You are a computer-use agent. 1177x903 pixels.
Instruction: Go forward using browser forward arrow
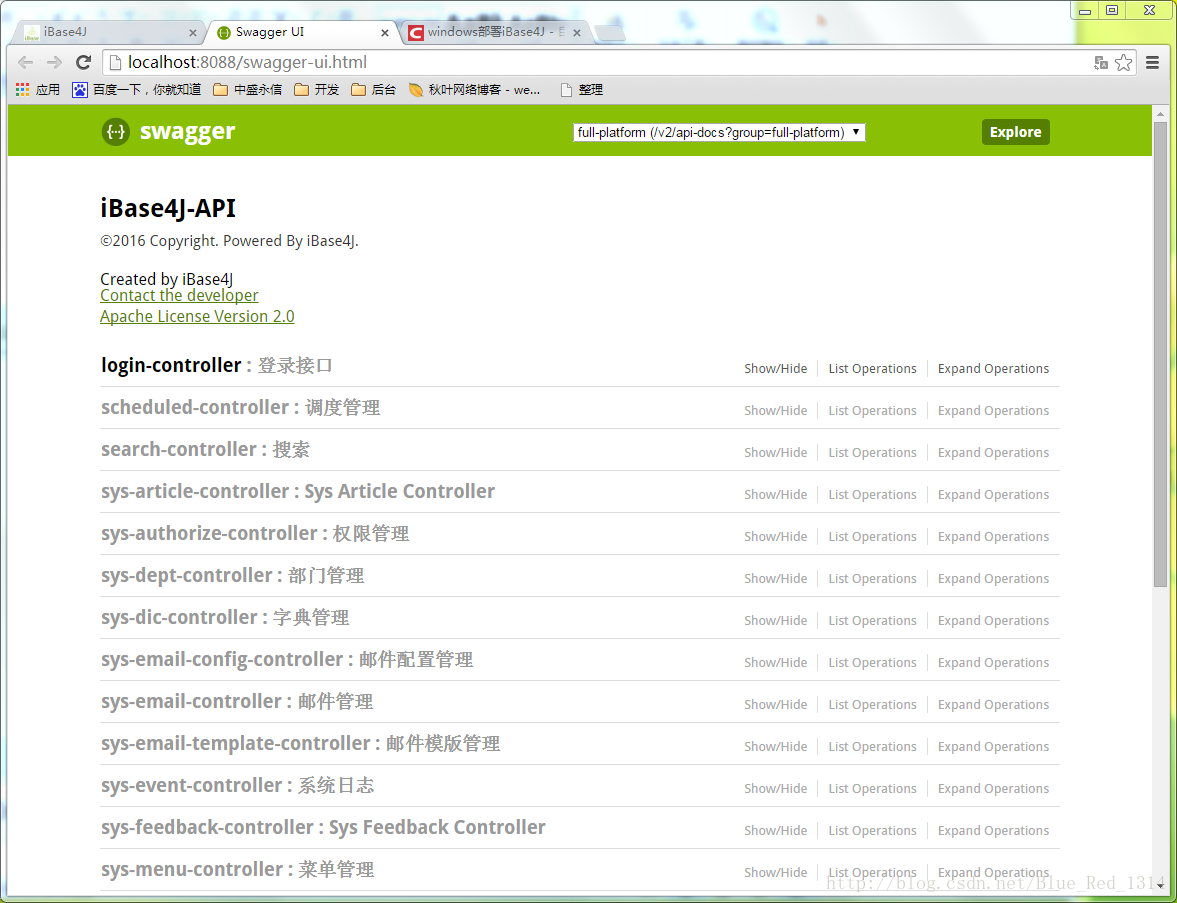pyautogui.click(x=54, y=62)
